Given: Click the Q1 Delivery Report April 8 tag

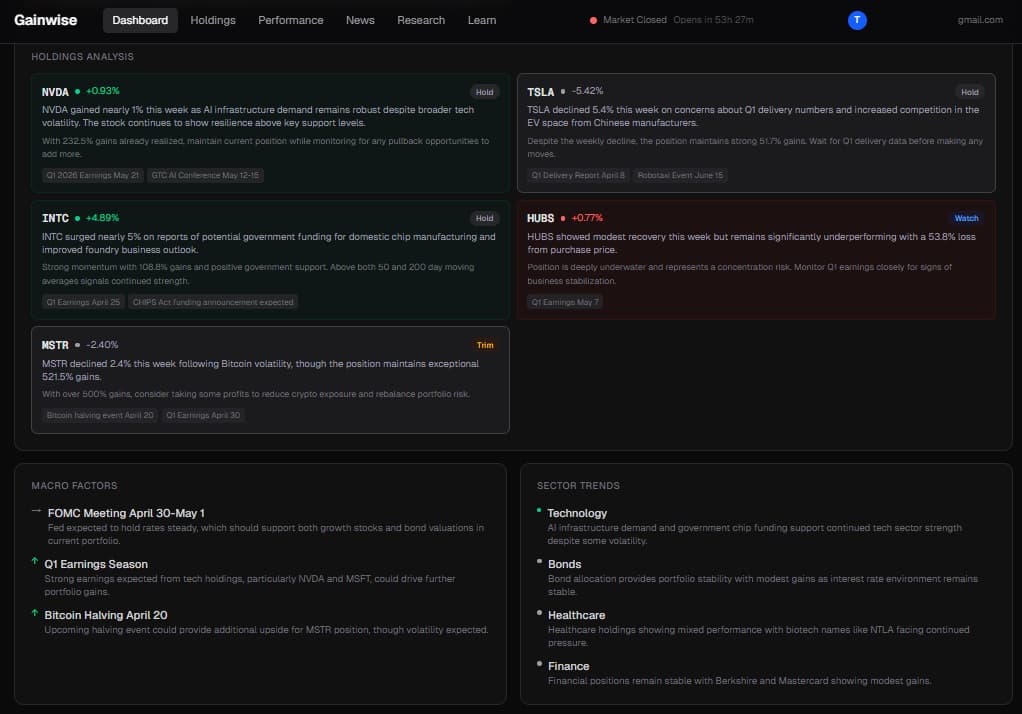Looking at the screenshot, I should pos(578,175).
